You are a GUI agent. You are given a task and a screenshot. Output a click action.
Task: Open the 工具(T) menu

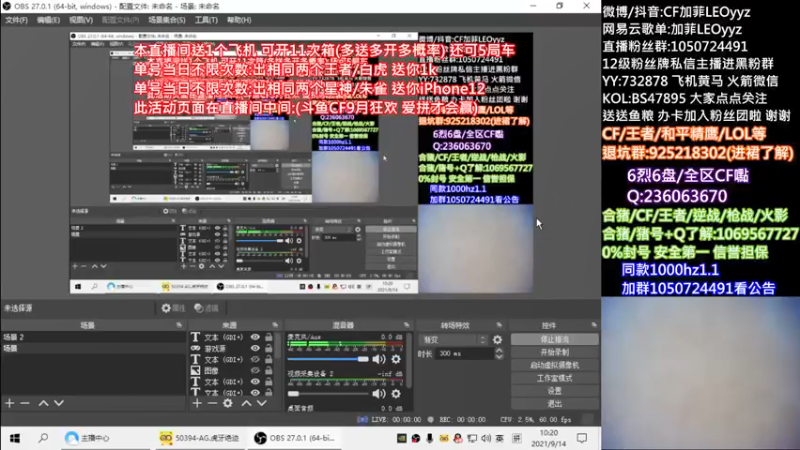(206, 20)
